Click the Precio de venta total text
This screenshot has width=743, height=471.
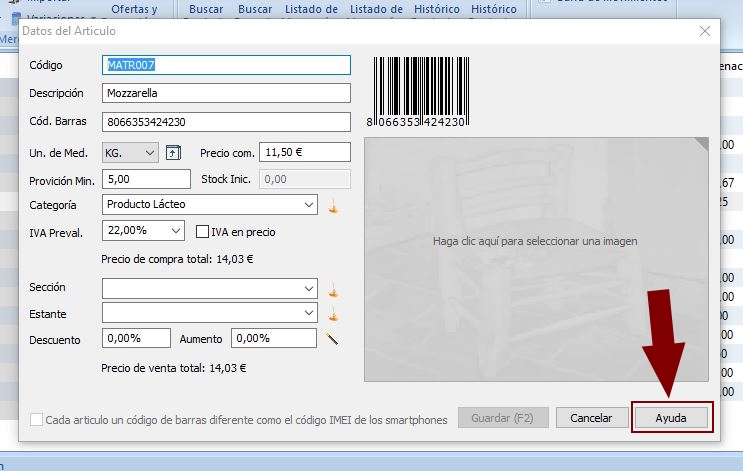click(x=173, y=368)
